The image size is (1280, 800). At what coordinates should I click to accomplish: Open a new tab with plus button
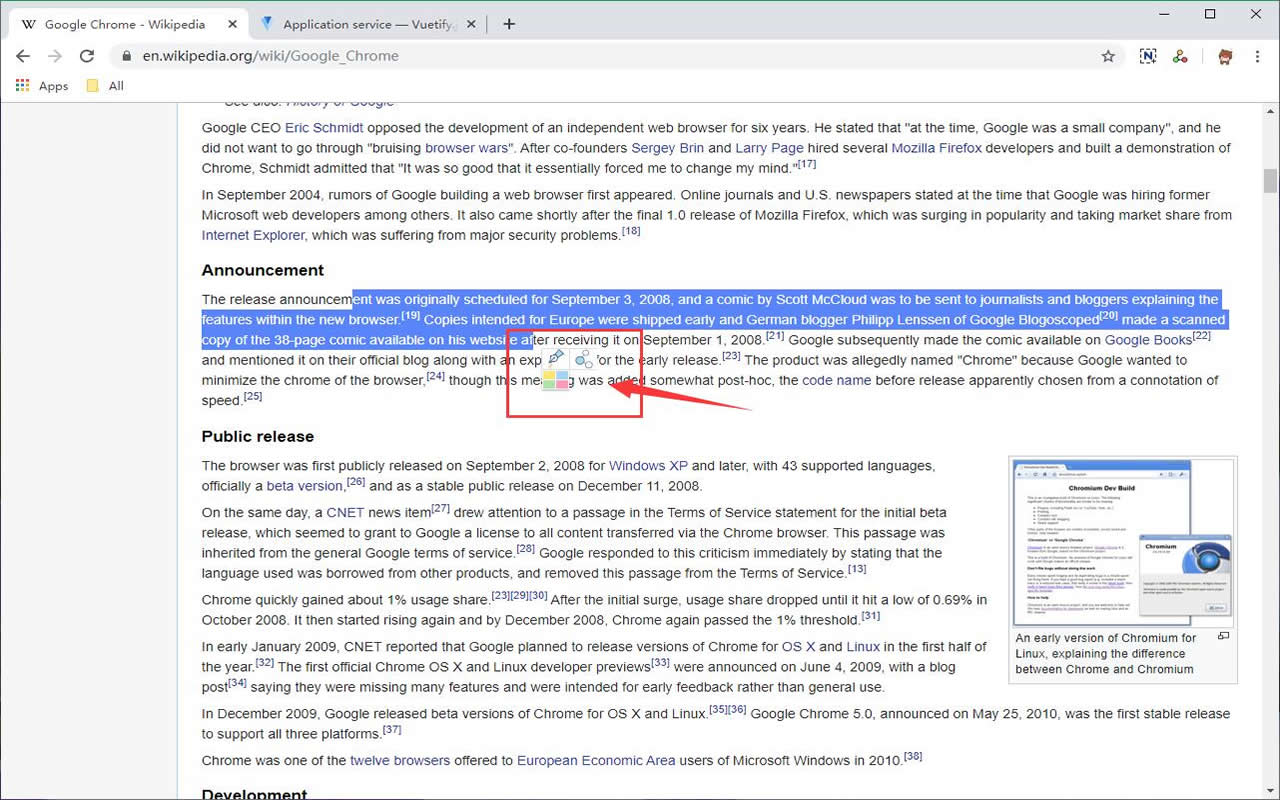coord(509,24)
